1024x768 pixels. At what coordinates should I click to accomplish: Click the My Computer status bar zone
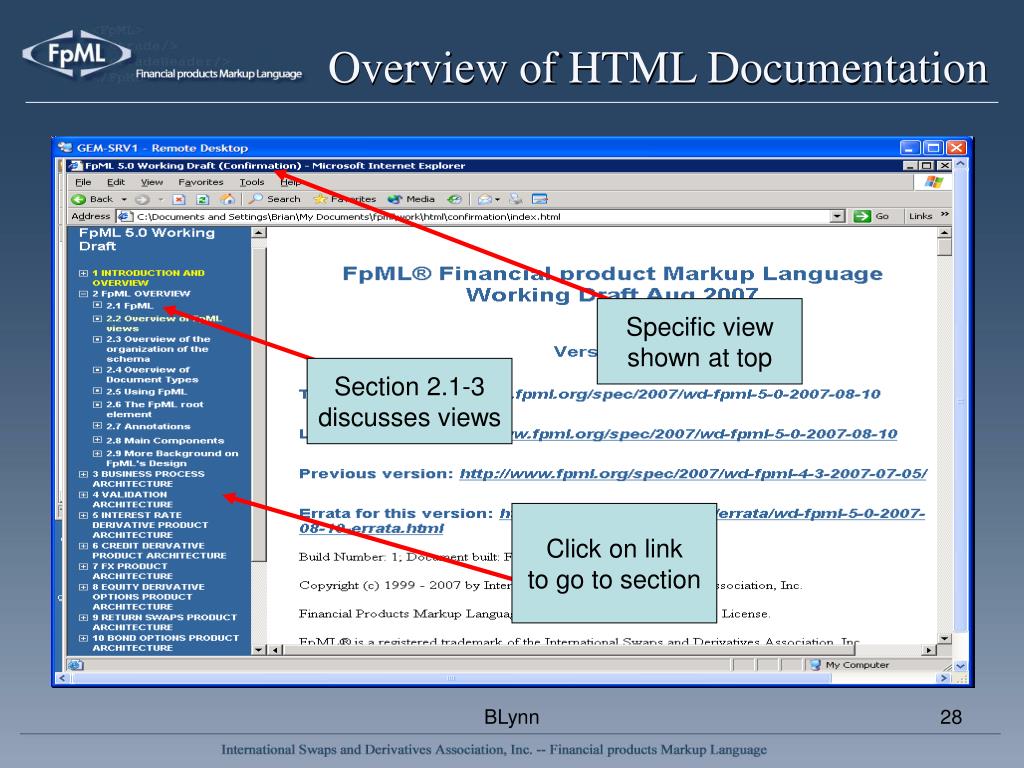[x=850, y=665]
